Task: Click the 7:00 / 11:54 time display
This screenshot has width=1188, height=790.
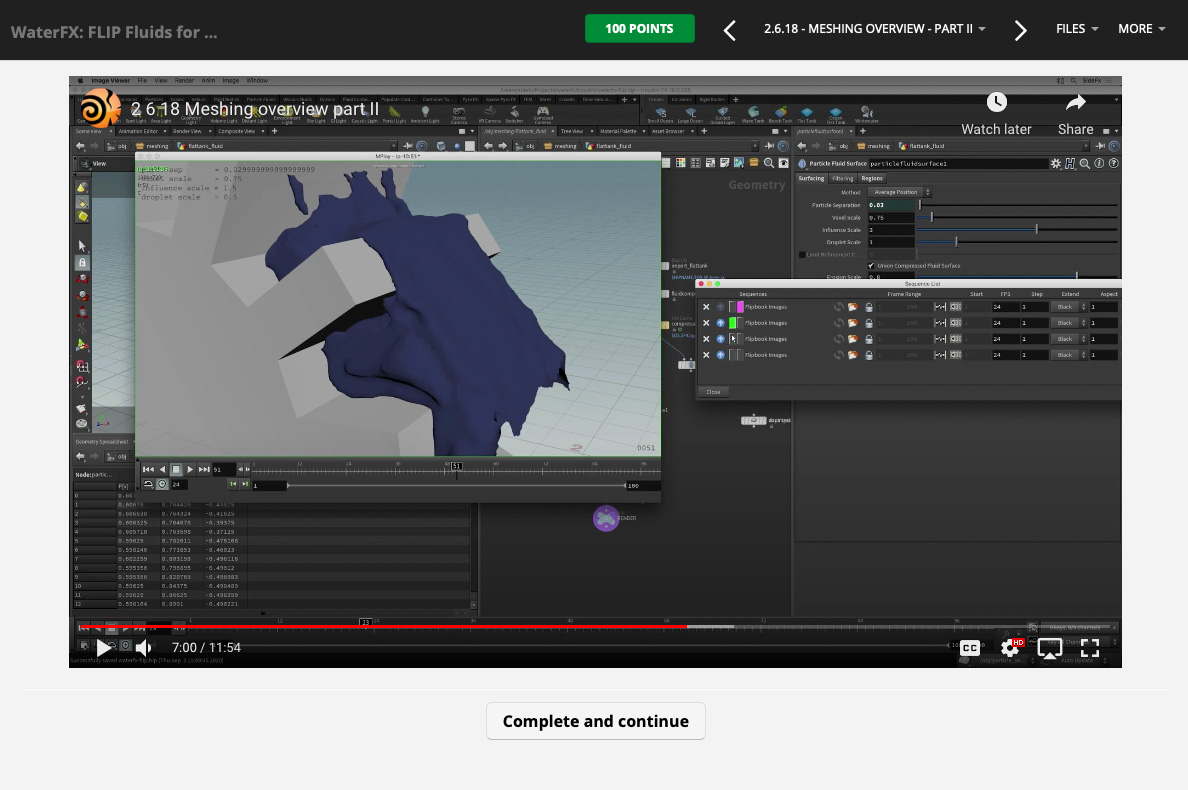Action: 206,648
